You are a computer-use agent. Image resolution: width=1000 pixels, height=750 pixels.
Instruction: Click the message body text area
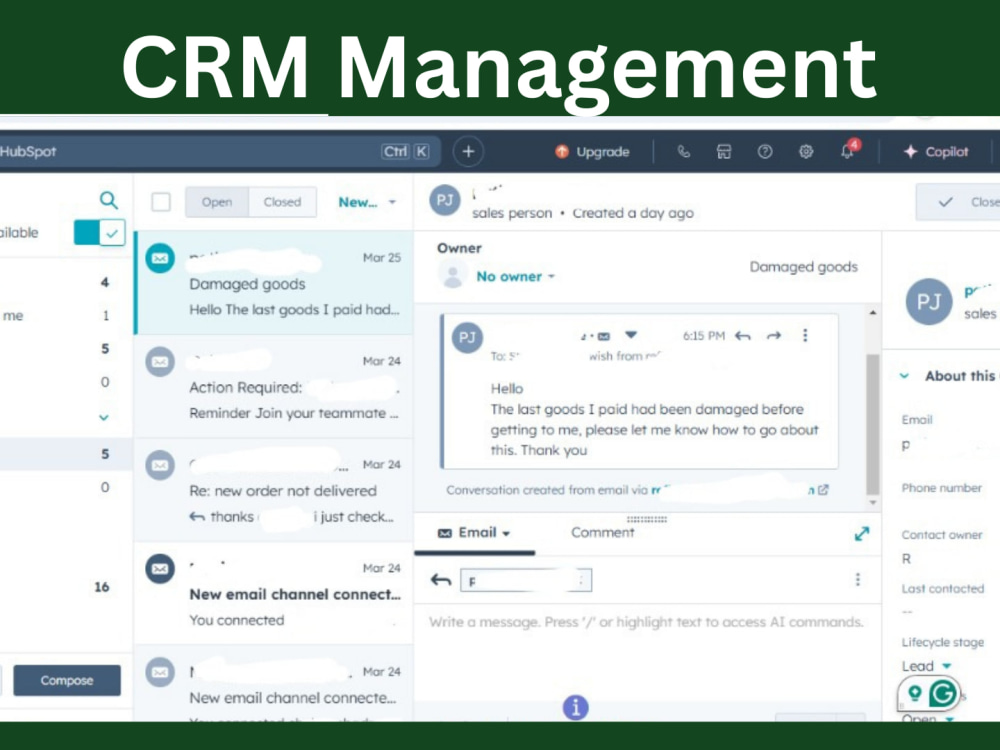[x=647, y=654]
